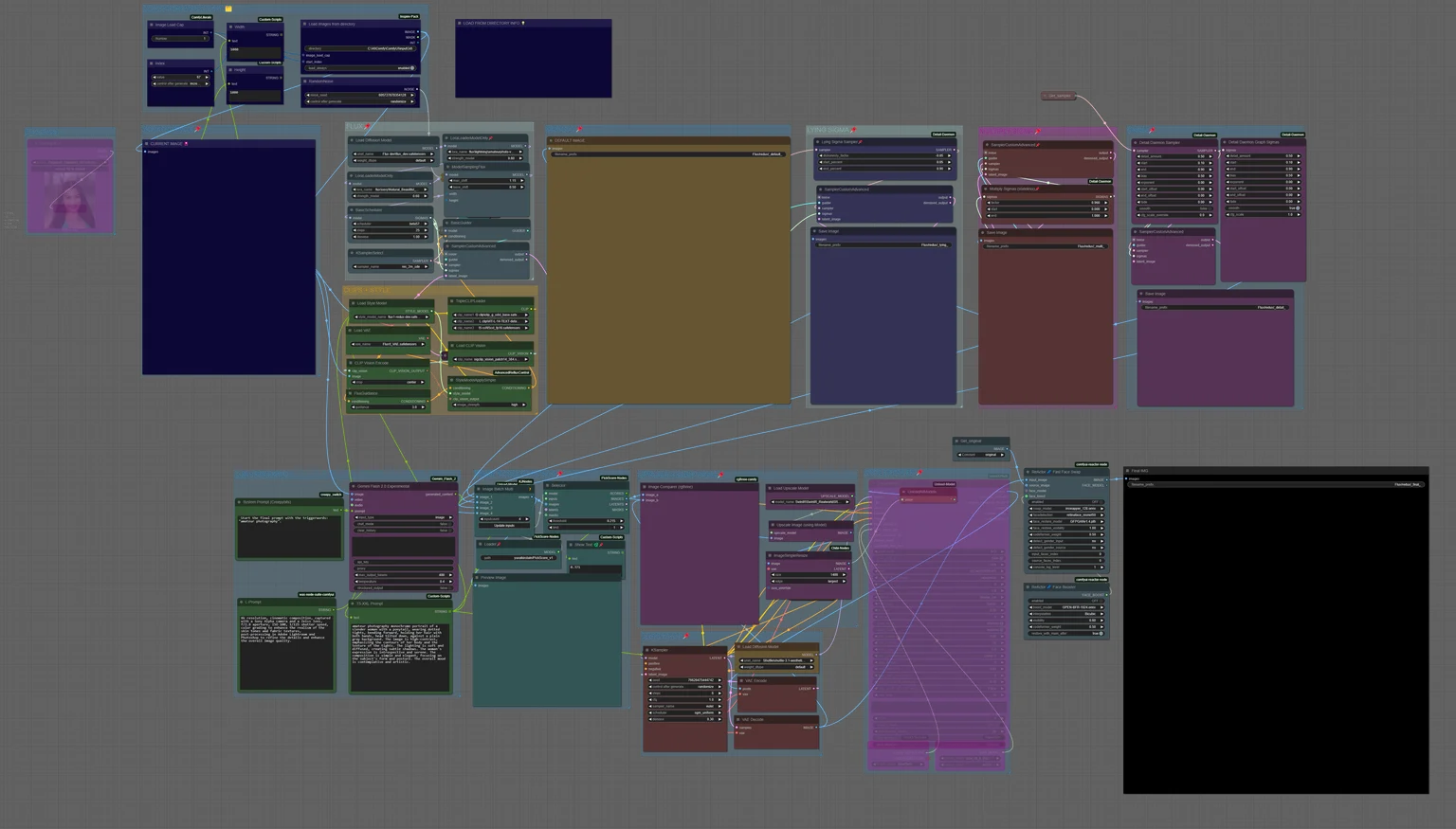Click the pin icon beside the LYING SIGMA title
The image size is (1456, 829).
tap(853, 130)
